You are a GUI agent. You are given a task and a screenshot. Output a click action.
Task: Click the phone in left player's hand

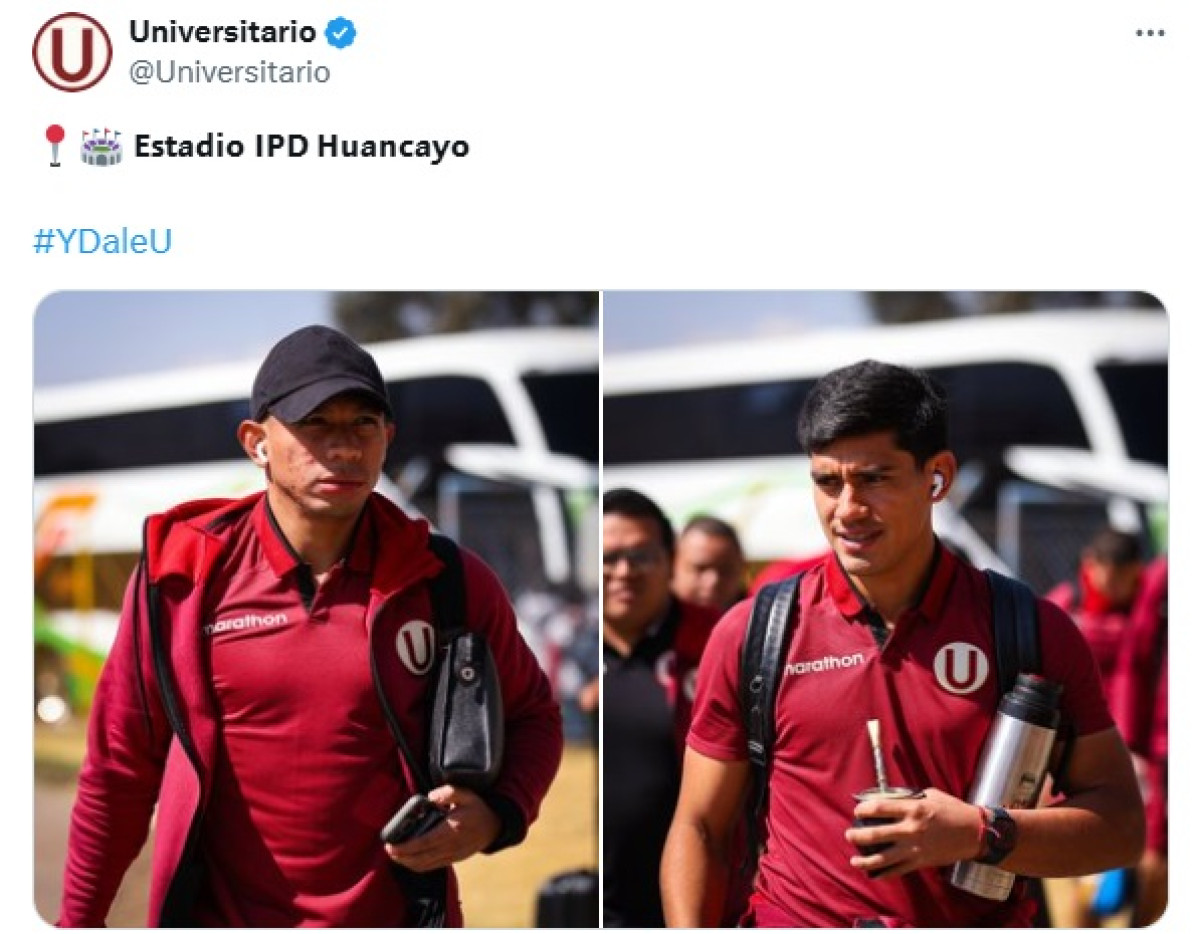413,820
